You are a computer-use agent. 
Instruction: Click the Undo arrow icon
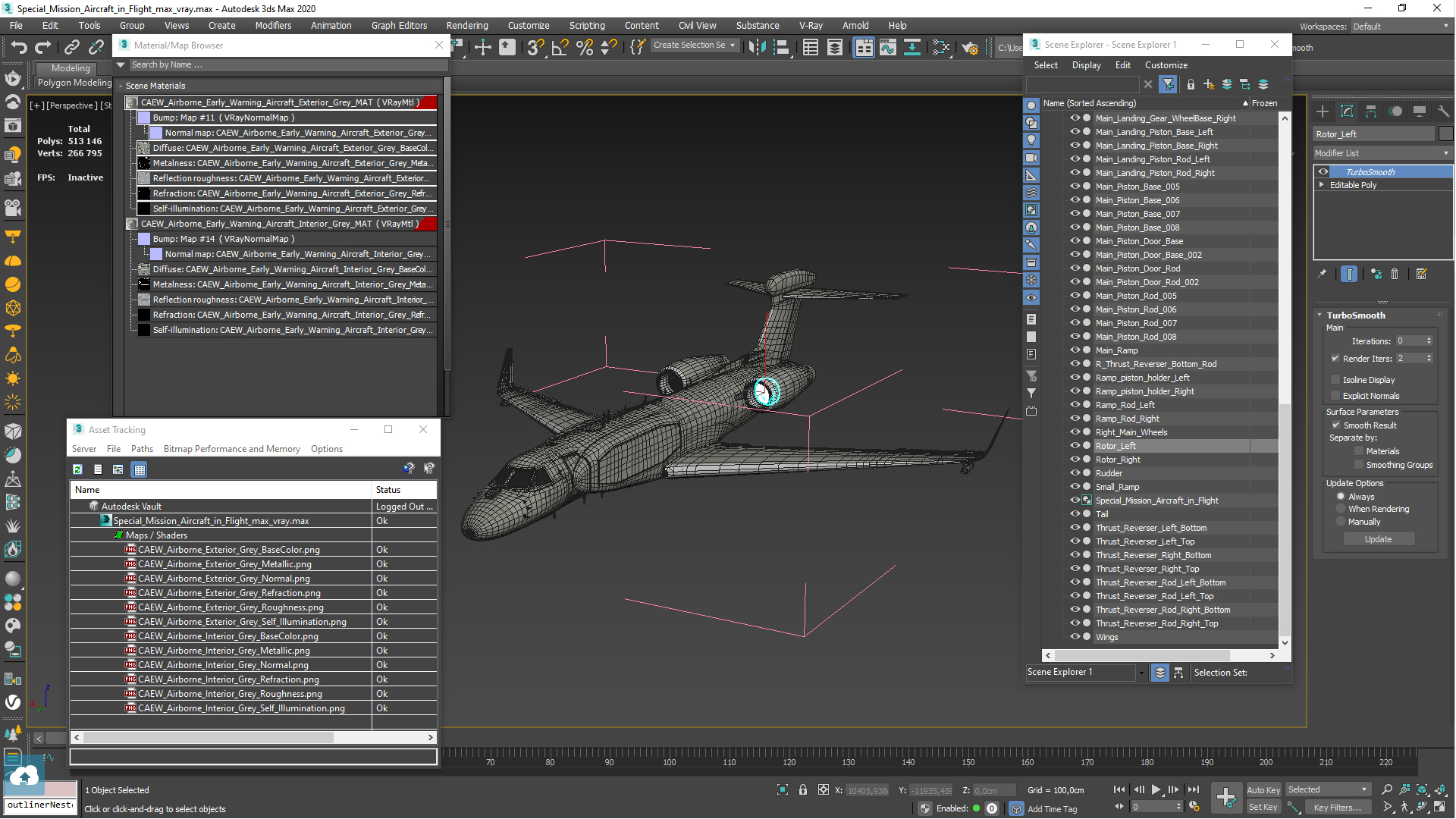18,48
